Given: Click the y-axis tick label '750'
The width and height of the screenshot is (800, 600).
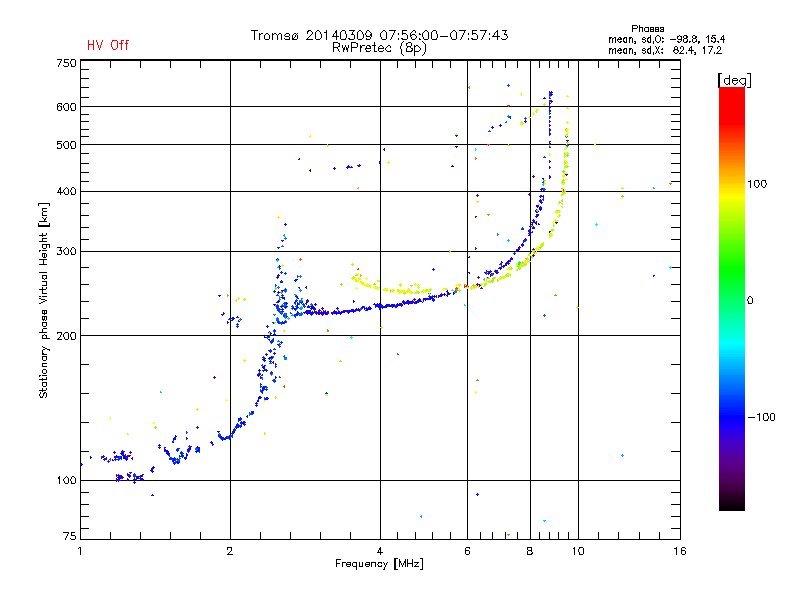Looking at the screenshot, I should [x=67, y=63].
